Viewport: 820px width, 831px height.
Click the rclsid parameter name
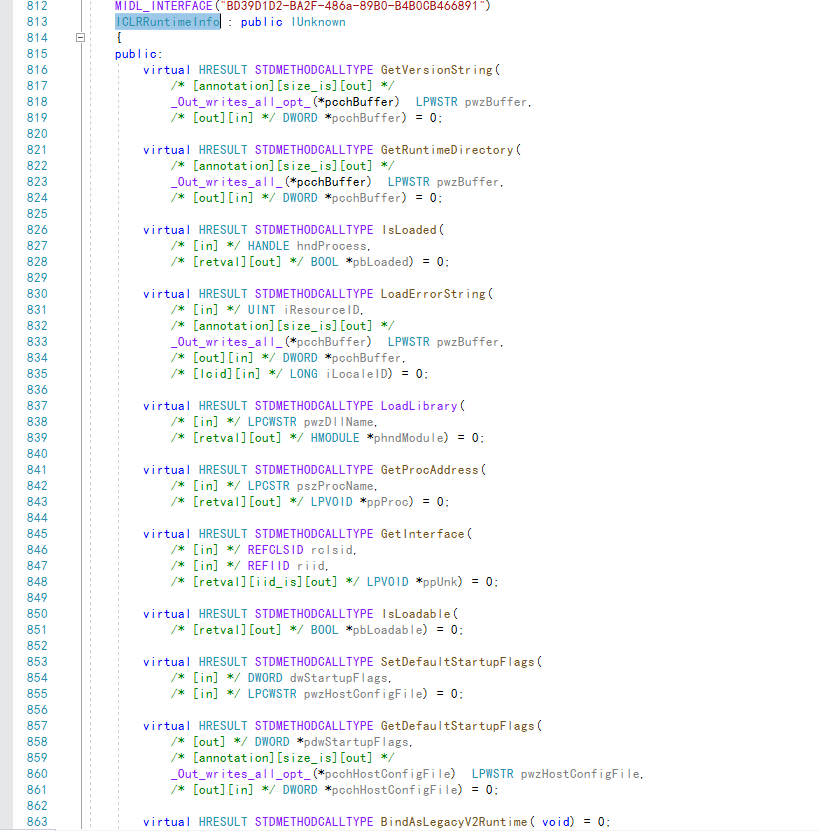[x=331, y=550]
